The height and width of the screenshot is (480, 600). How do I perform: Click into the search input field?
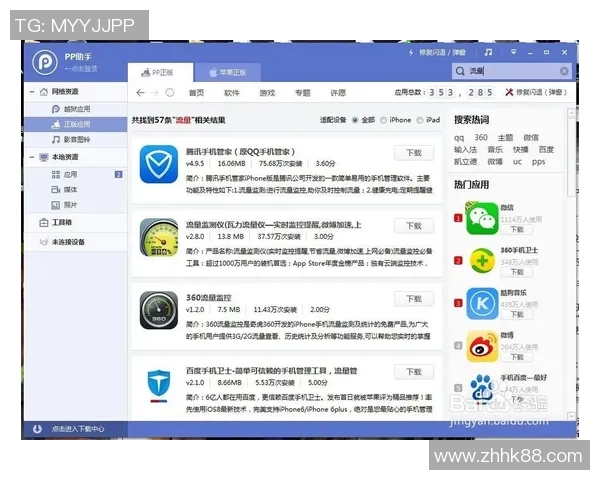512,71
